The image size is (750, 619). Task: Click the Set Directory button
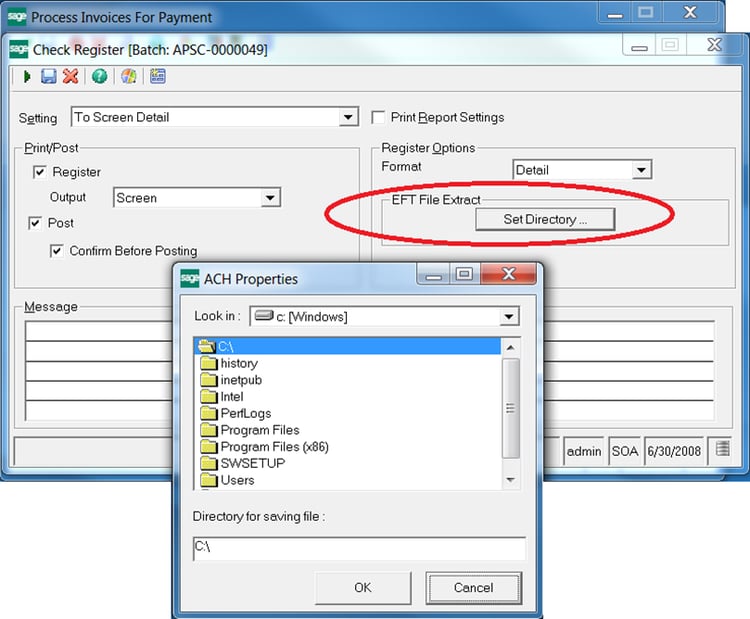(544, 219)
